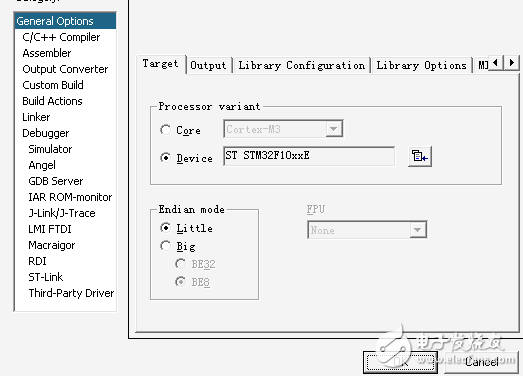Choose Big endian mode

point(165,246)
